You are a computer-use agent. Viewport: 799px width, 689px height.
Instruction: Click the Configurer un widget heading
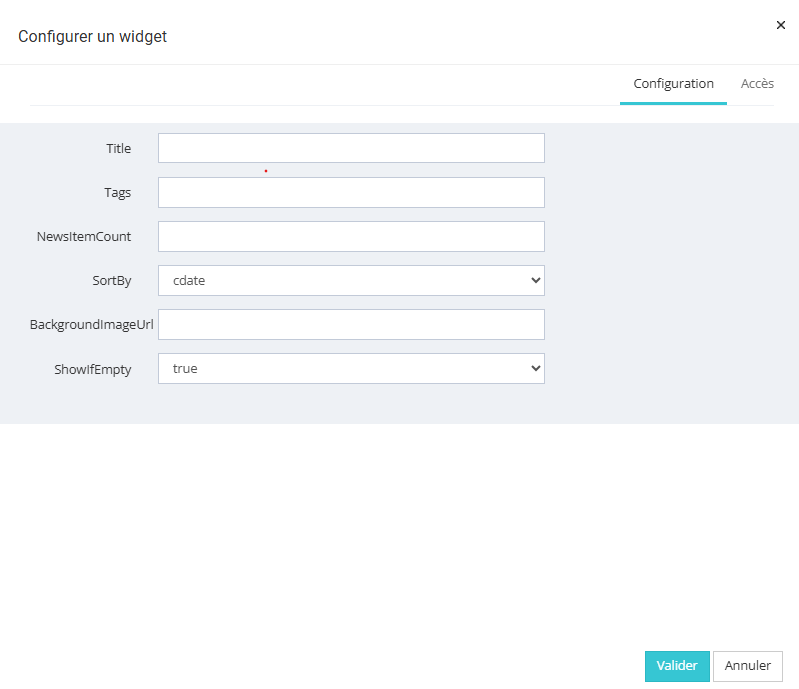pos(93,37)
